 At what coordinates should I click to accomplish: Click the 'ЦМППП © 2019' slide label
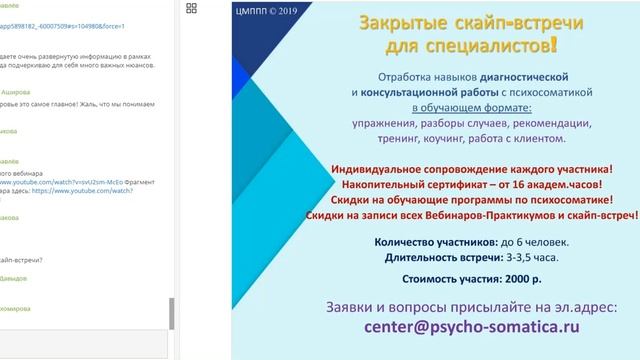point(267,11)
